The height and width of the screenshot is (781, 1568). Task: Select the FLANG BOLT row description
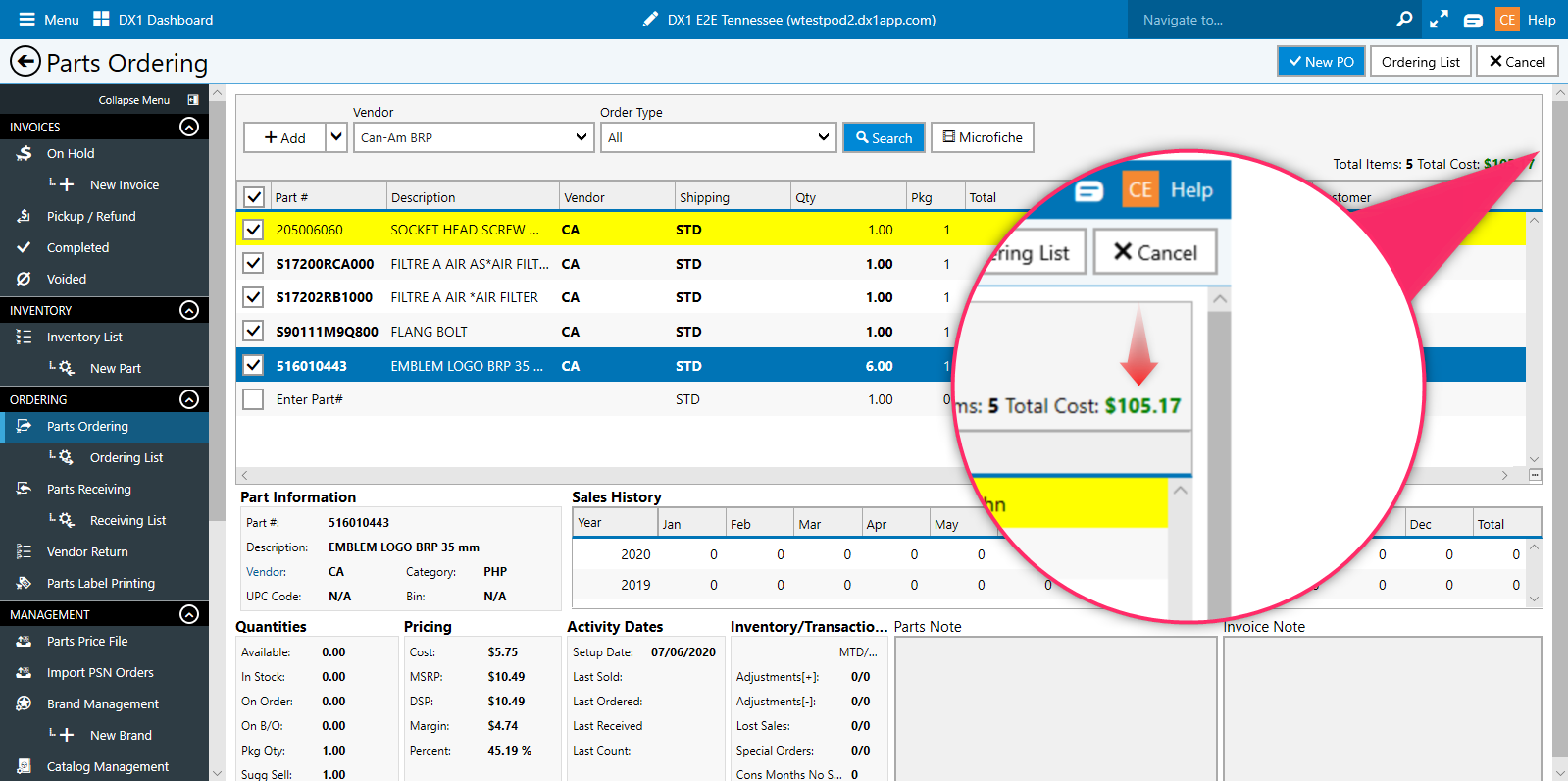tap(429, 332)
